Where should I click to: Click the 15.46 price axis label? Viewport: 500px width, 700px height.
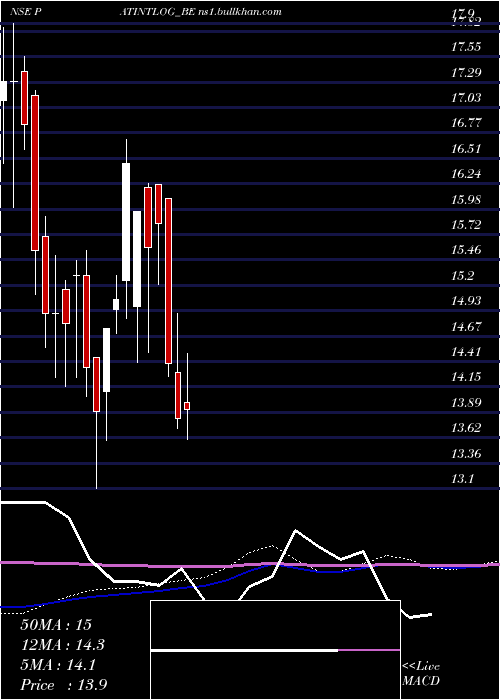pyautogui.click(x=466, y=250)
